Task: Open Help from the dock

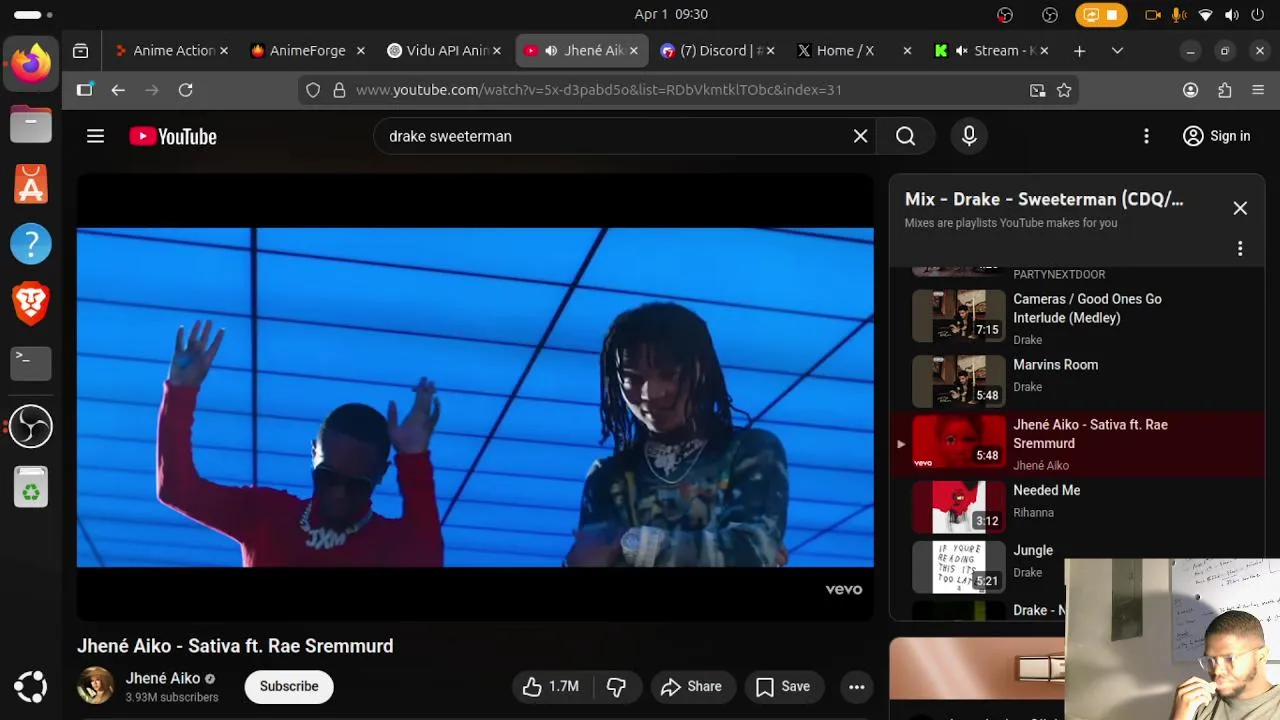Action: 31,244
